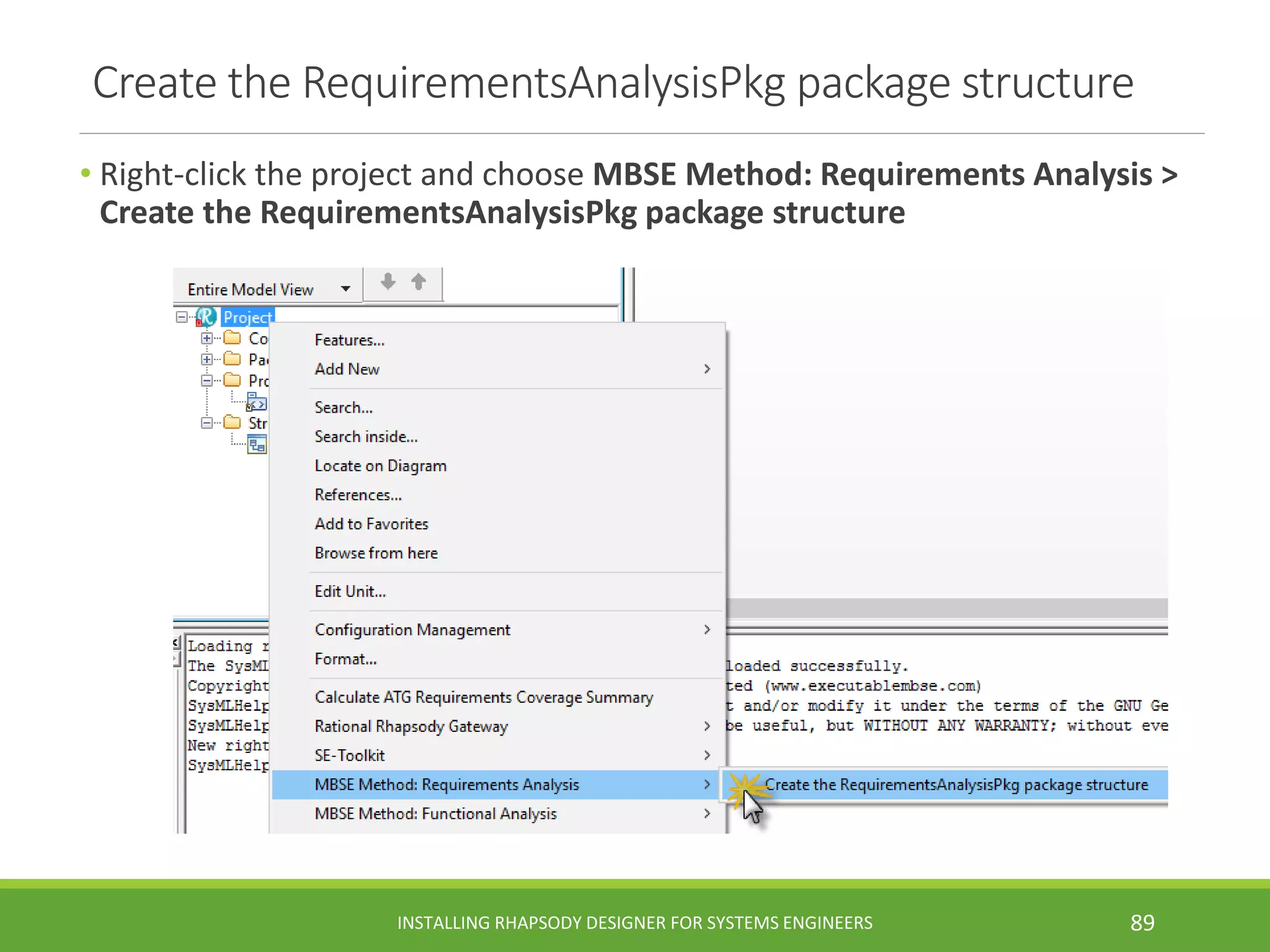The width and height of the screenshot is (1270, 952).
Task: Click the folder icon next to Pa
Action: [233, 359]
